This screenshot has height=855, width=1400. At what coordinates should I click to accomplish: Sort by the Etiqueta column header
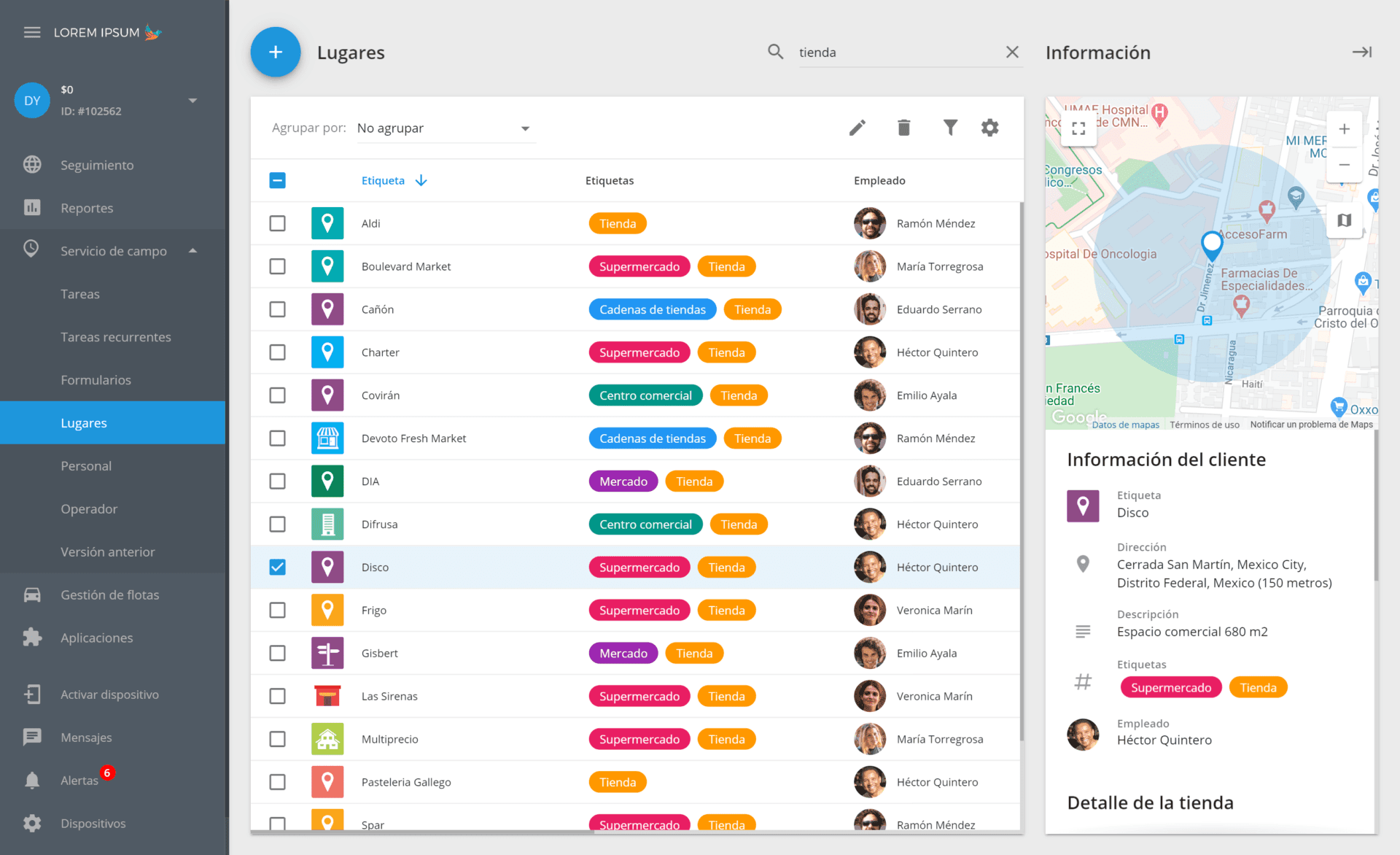click(384, 180)
